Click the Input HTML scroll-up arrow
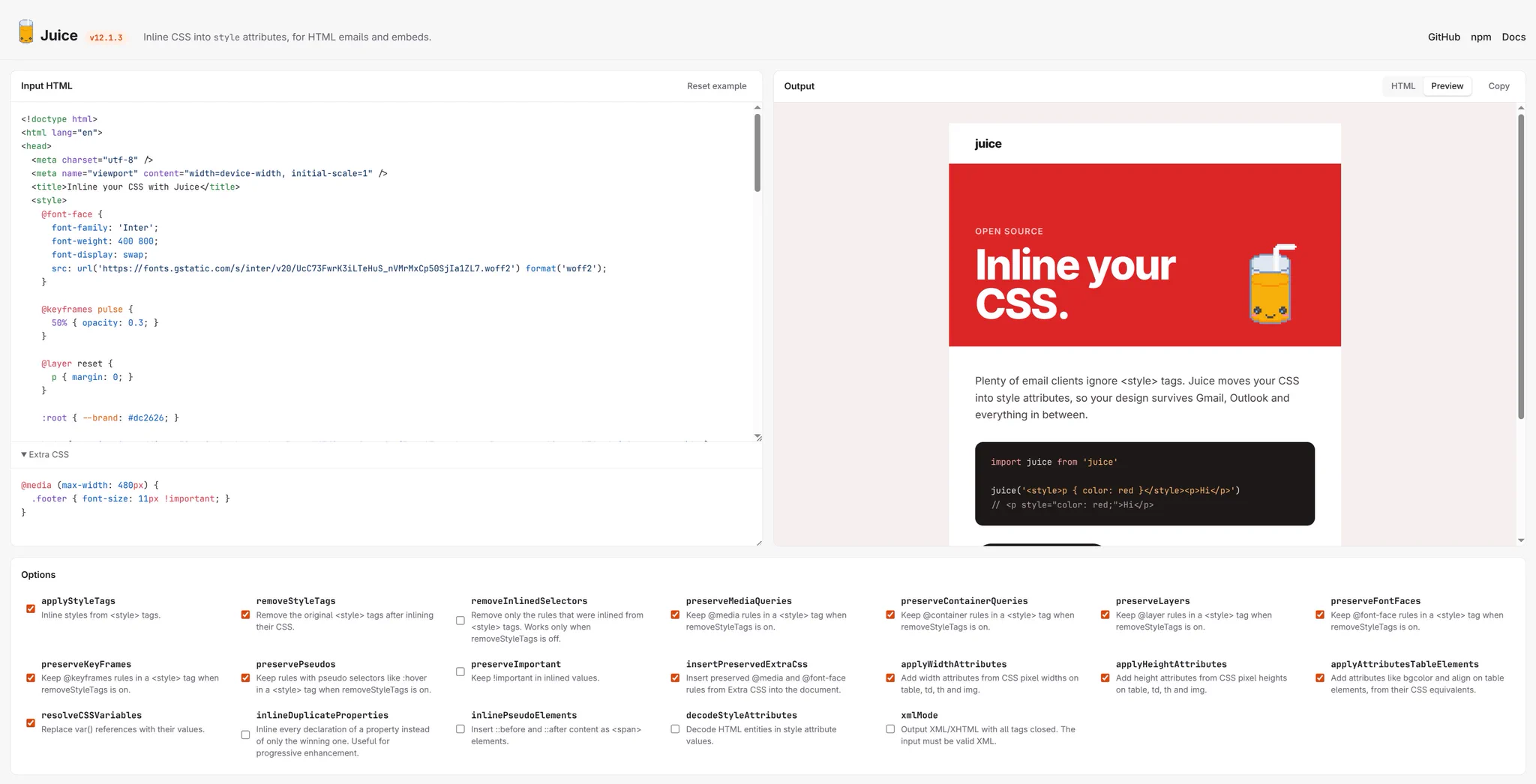The image size is (1536, 784). coord(757,108)
